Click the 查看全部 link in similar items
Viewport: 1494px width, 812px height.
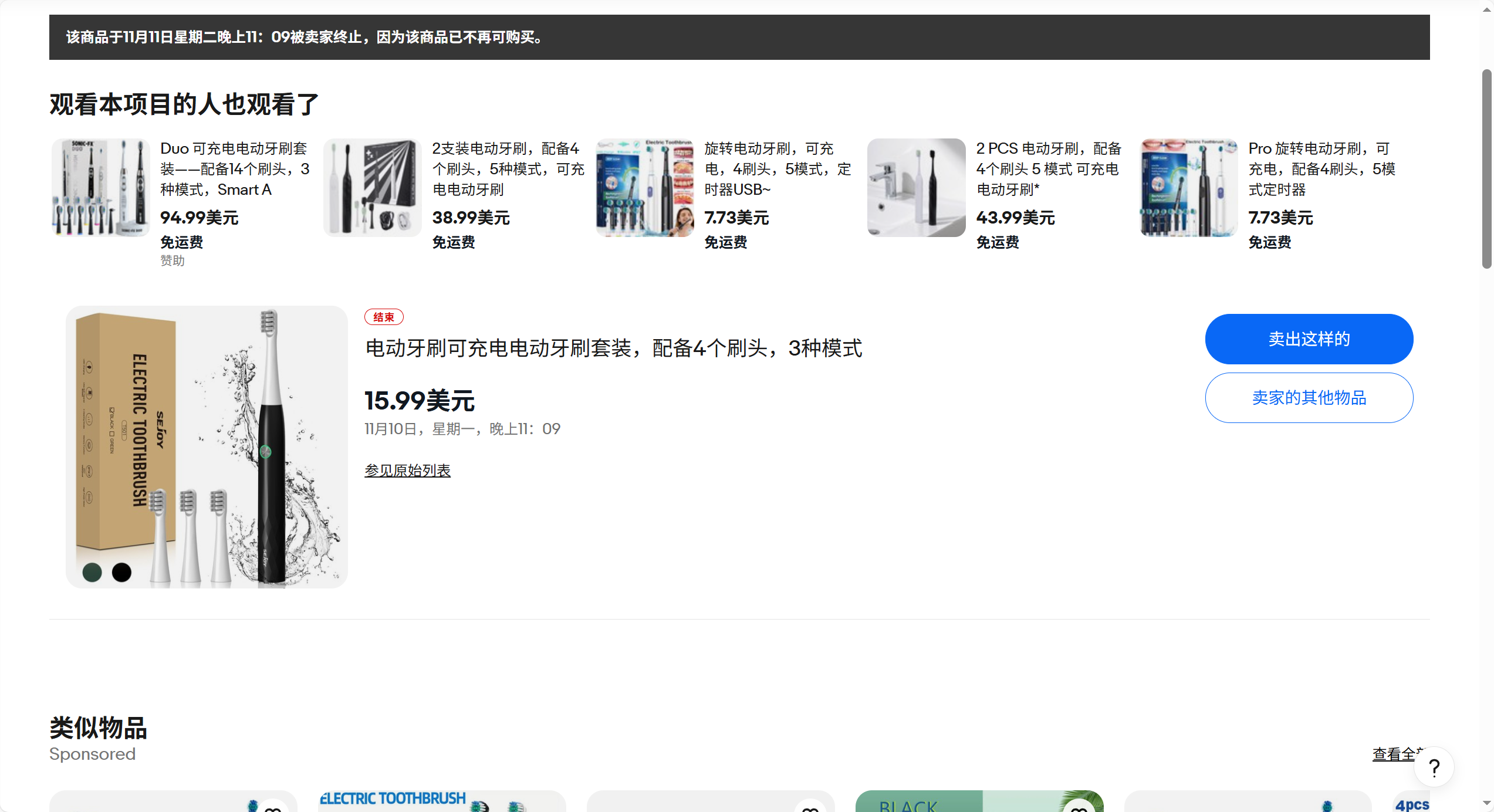(x=1394, y=754)
